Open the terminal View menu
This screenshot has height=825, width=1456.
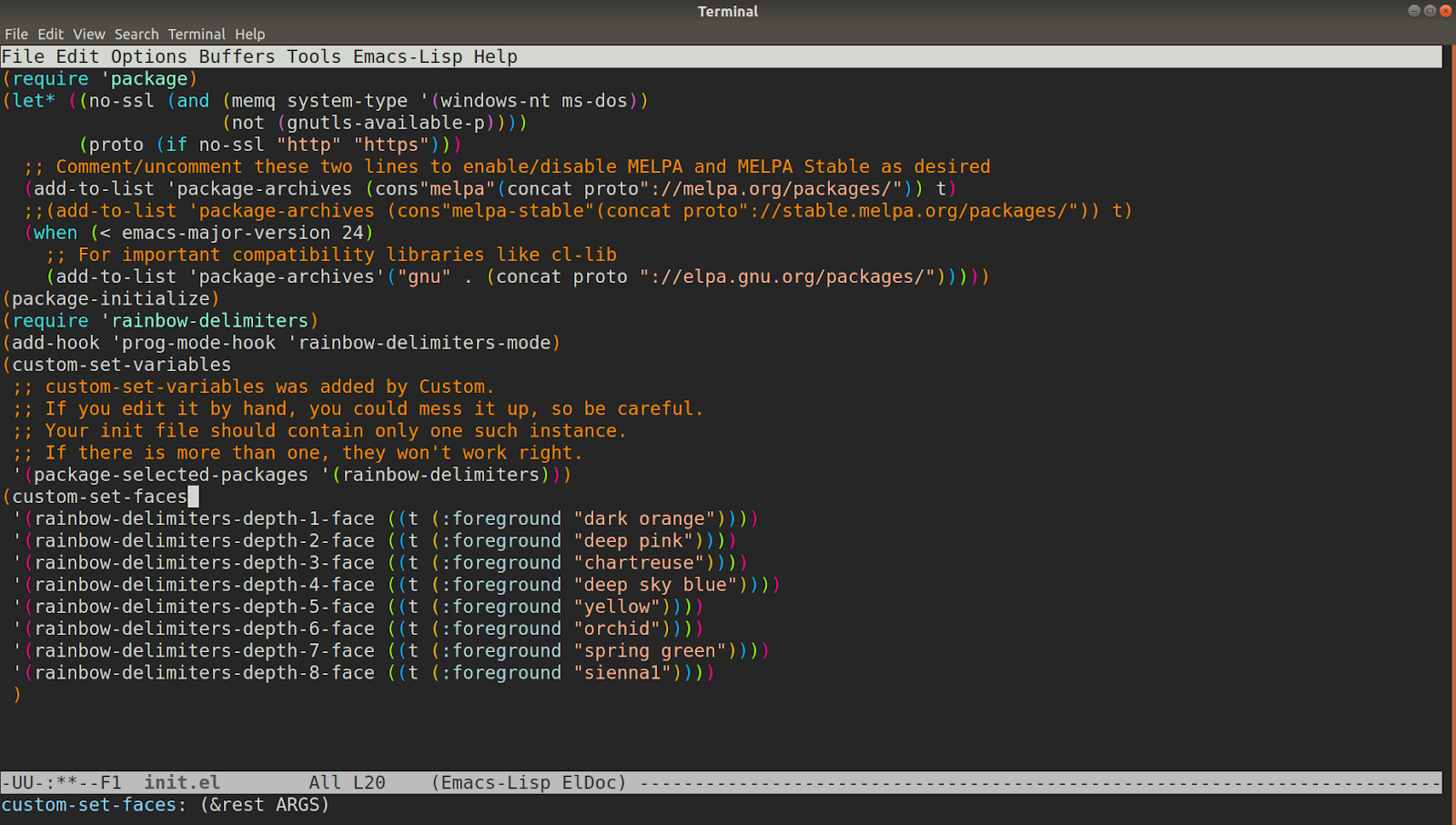click(88, 35)
